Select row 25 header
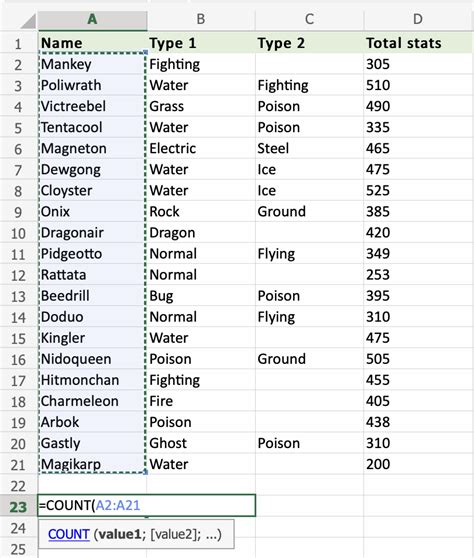Viewport: 474px width, 558px height. pos(19,549)
